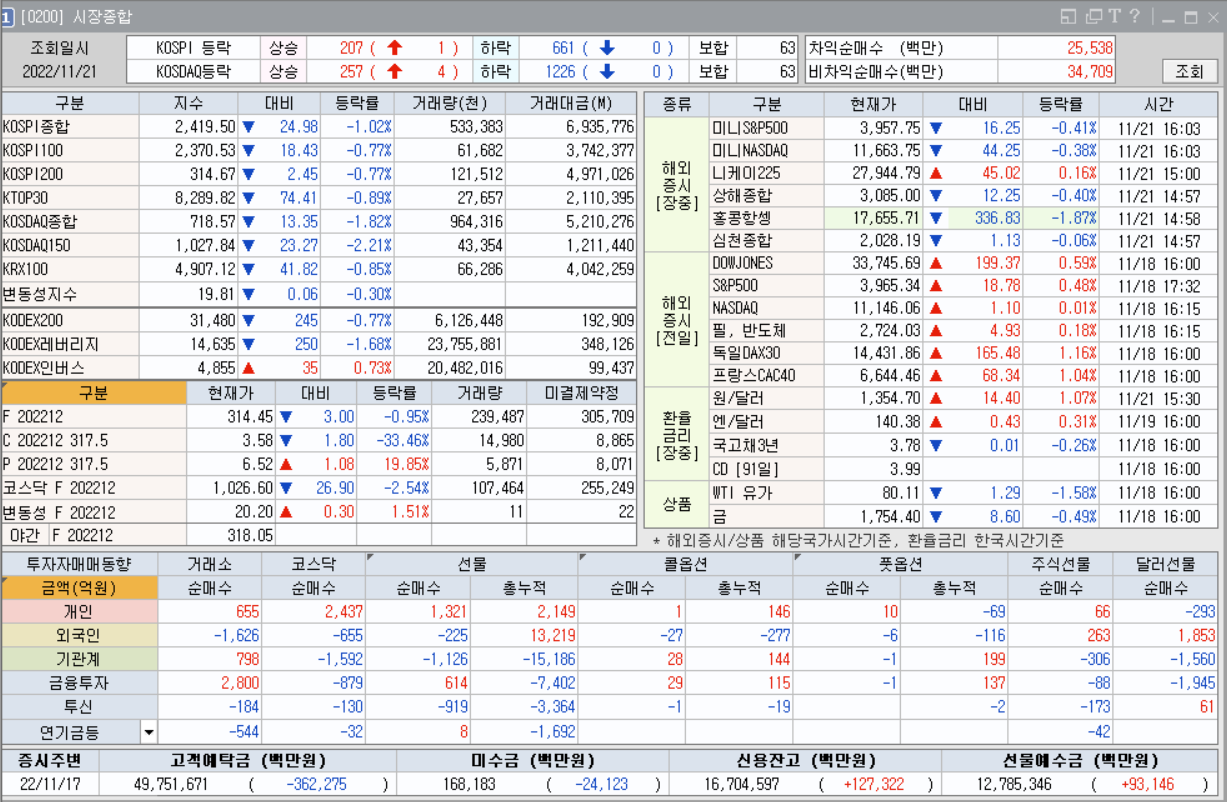Viewport: 1227px width, 802px height.
Task: Click the KOSDAQ등락 상승 count 257
Action: (x=351, y=71)
